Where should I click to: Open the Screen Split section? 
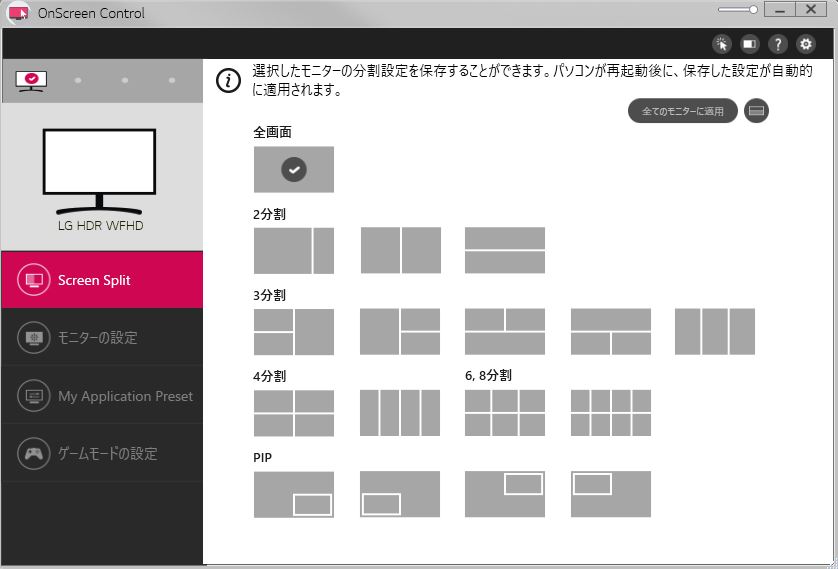tap(102, 280)
